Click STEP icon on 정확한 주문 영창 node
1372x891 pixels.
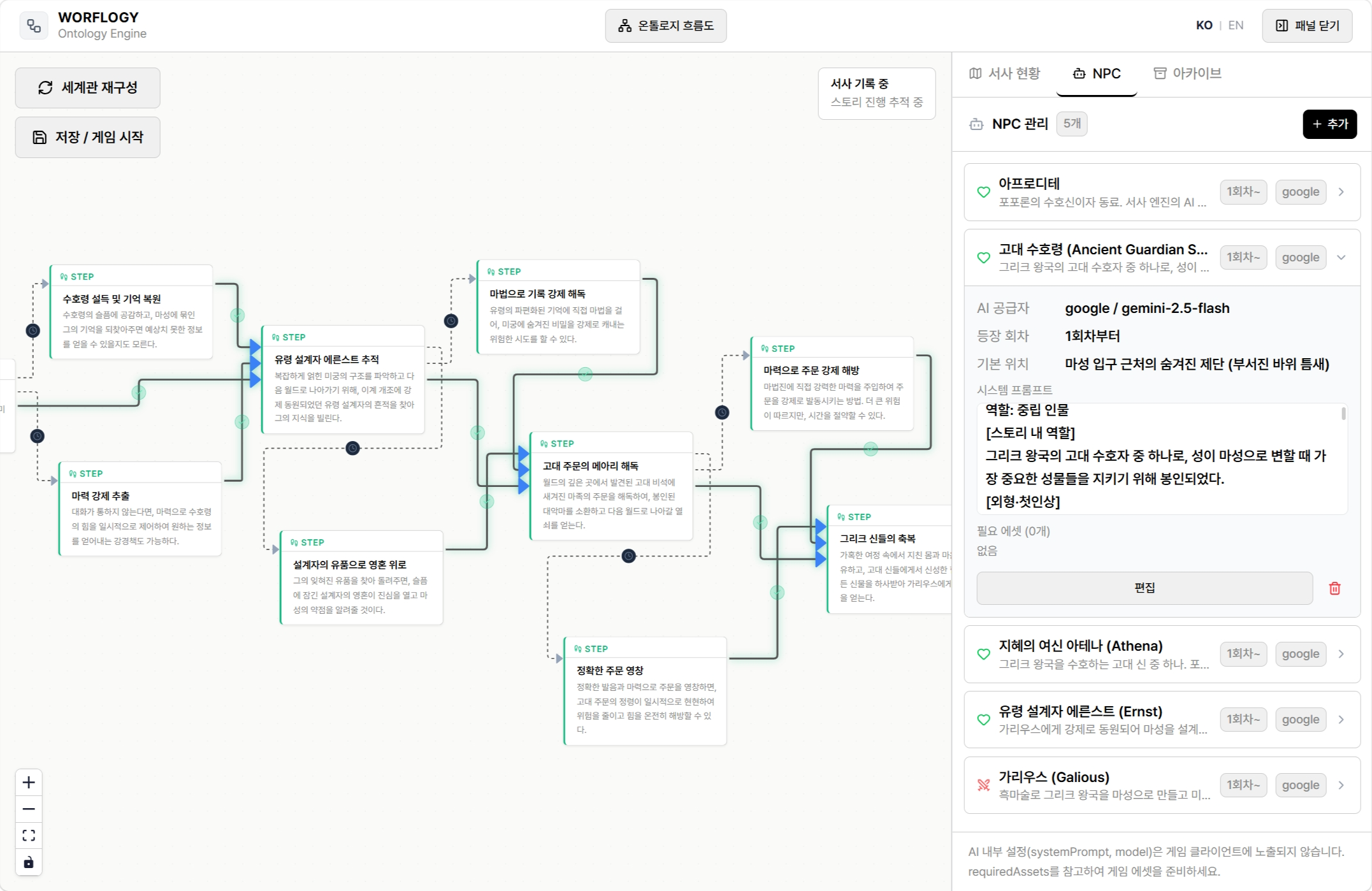(577, 649)
